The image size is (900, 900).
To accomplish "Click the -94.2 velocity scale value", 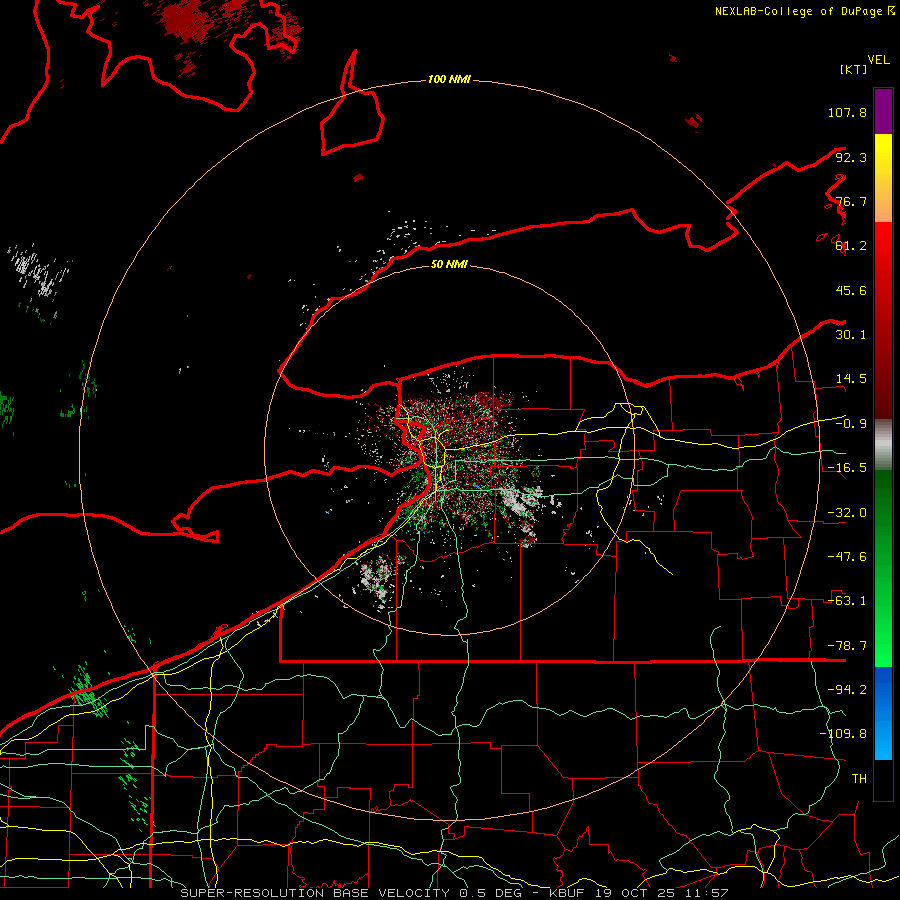I will point(847,690).
